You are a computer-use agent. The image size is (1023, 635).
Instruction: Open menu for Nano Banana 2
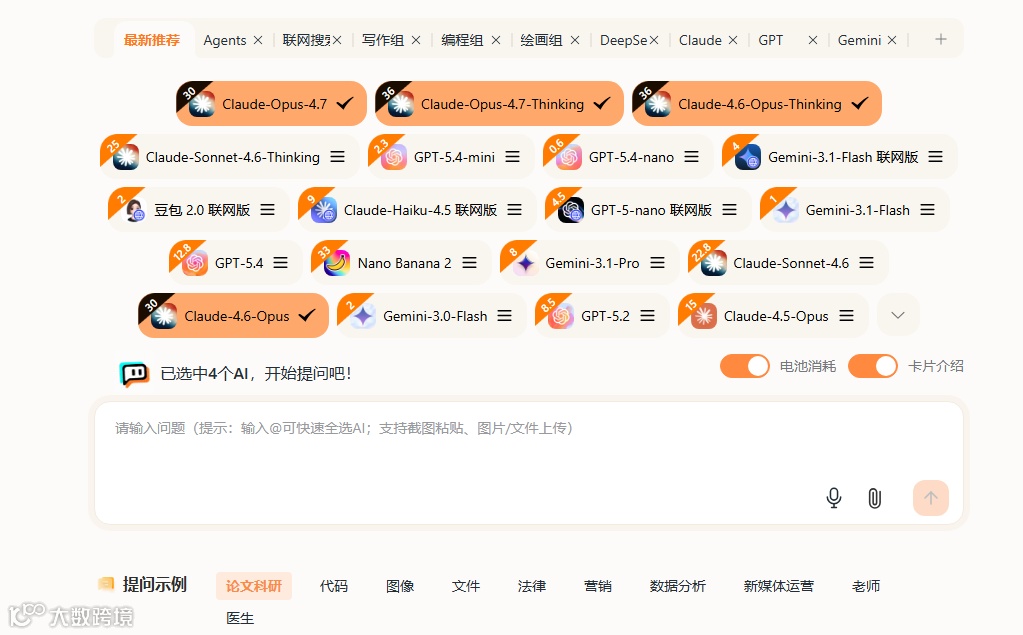[x=469, y=262]
